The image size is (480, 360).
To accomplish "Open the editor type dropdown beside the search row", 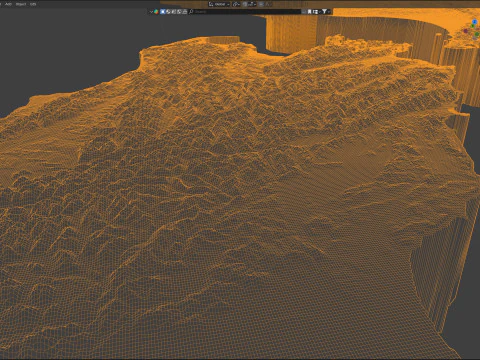I will coord(154,12).
